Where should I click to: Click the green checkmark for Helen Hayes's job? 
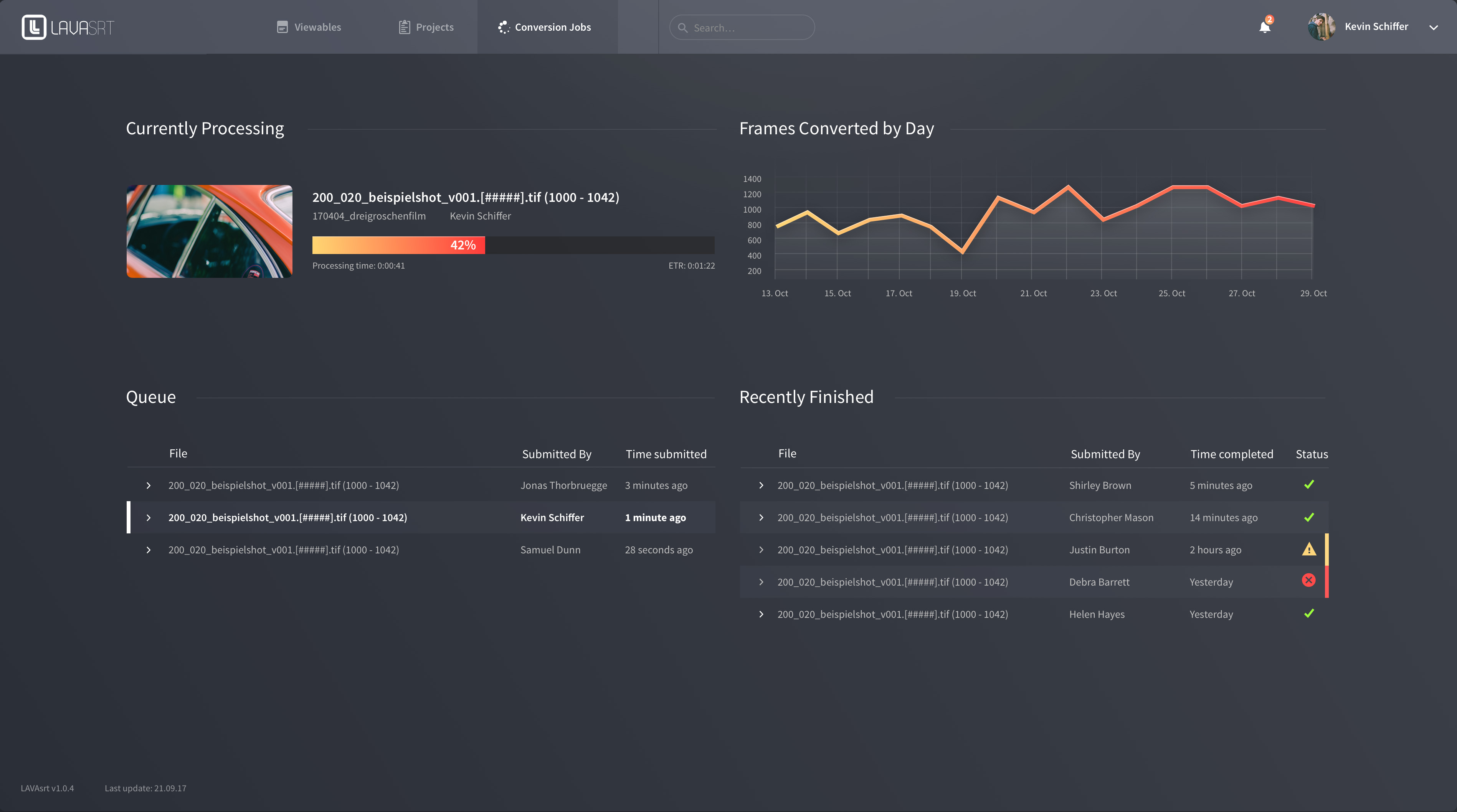click(1309, 614)
